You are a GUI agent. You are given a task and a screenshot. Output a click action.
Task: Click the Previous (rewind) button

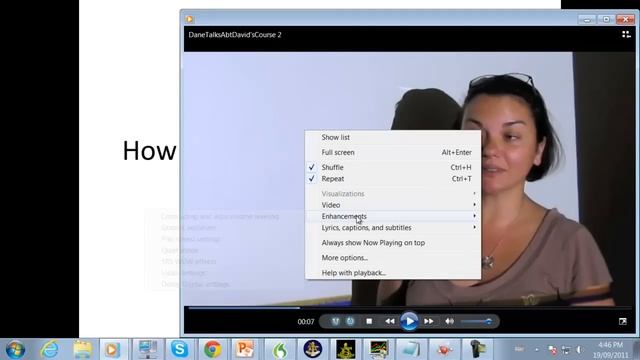point(390,321)
